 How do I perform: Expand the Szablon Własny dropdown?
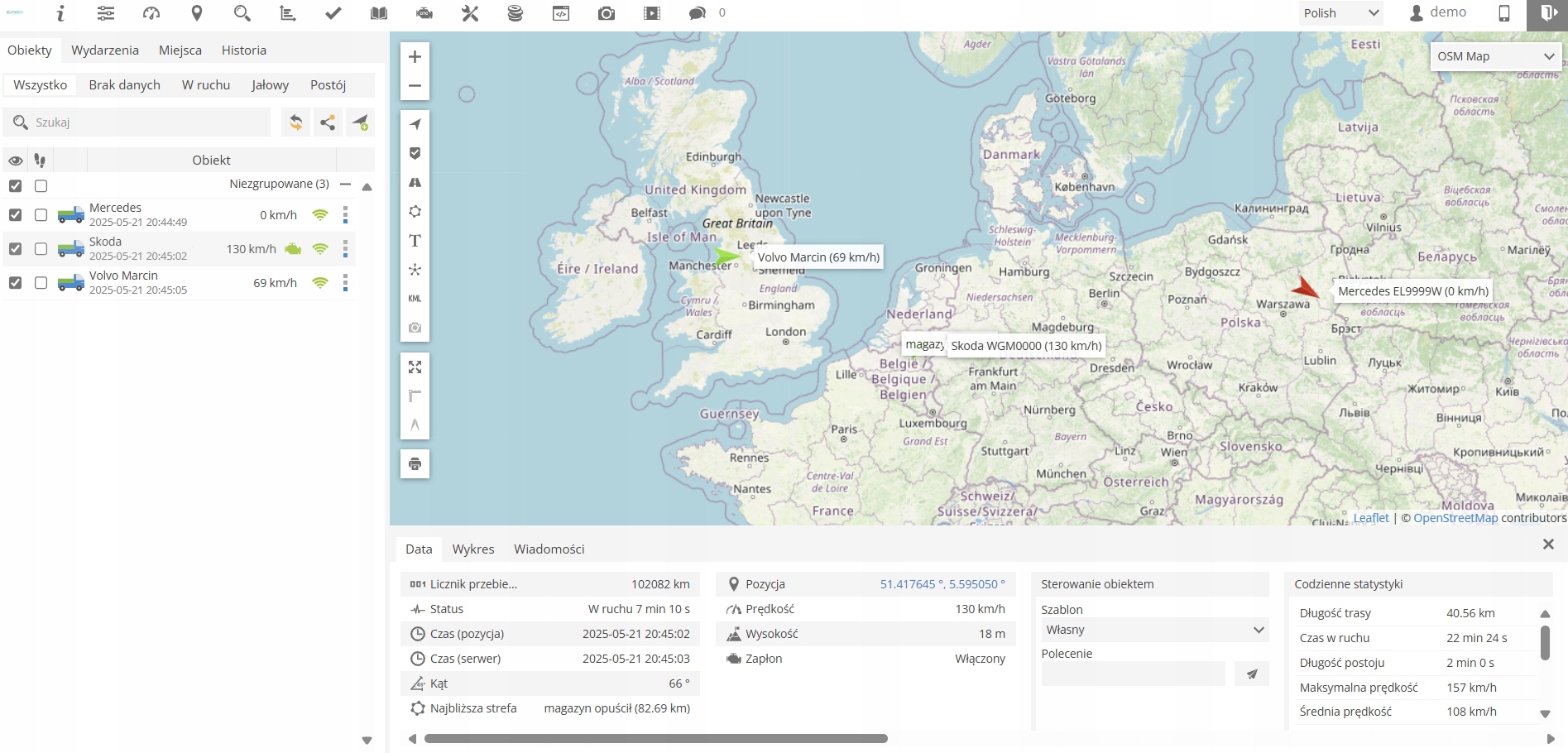click(x=1153, y=630)
